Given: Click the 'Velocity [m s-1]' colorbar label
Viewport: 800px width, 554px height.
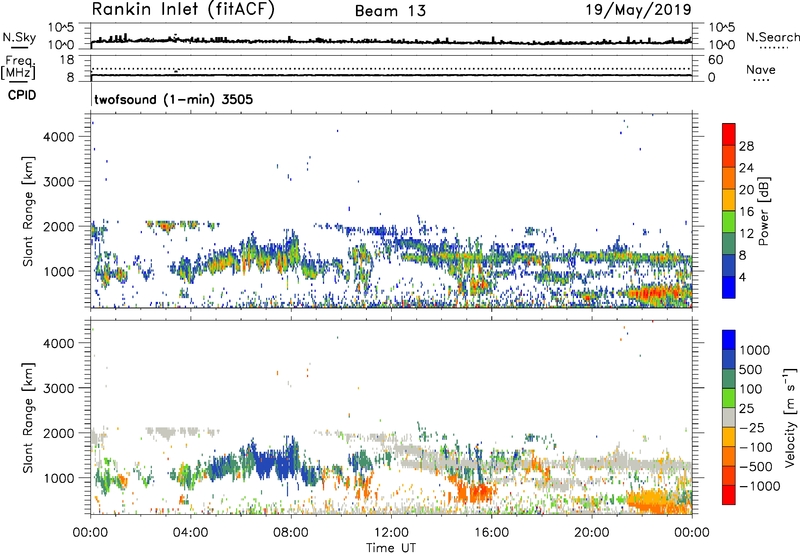Looking at the screenshot, I should coord(790,417).
